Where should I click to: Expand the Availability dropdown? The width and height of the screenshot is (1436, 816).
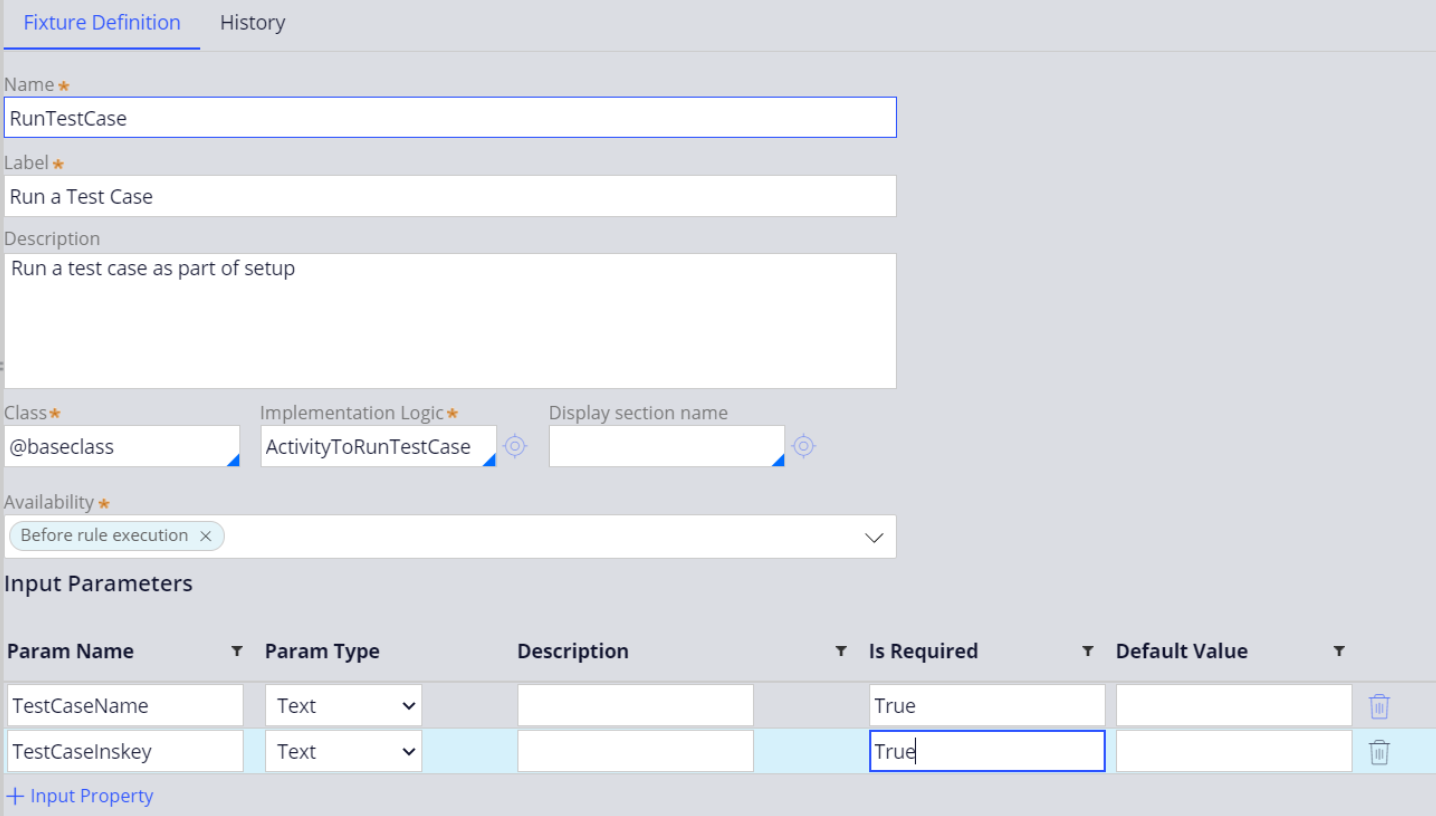coord(873,537)
